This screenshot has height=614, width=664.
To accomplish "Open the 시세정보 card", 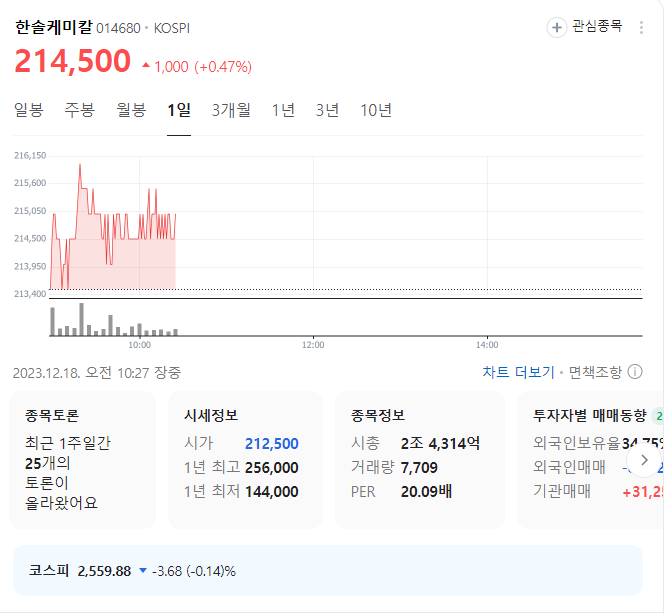I will (x=245, y=460).
